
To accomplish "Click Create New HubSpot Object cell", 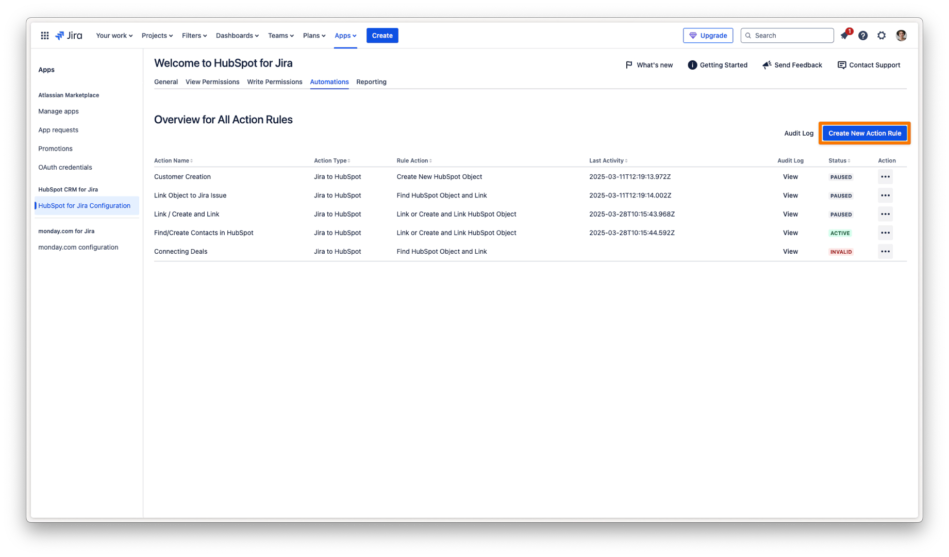I will tap(439, 177).
